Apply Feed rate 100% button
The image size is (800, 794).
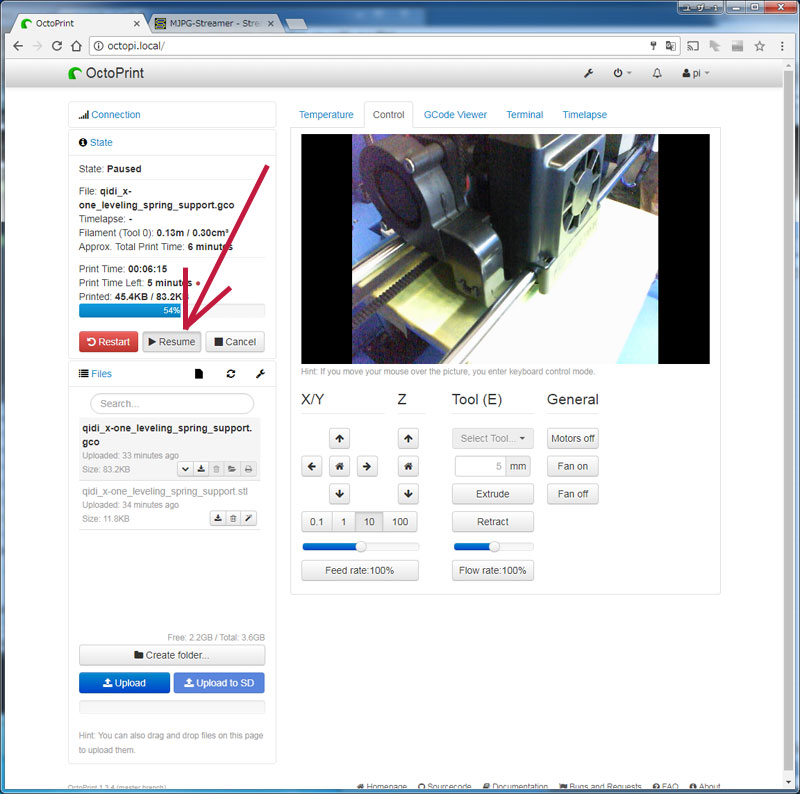point(360,570)
